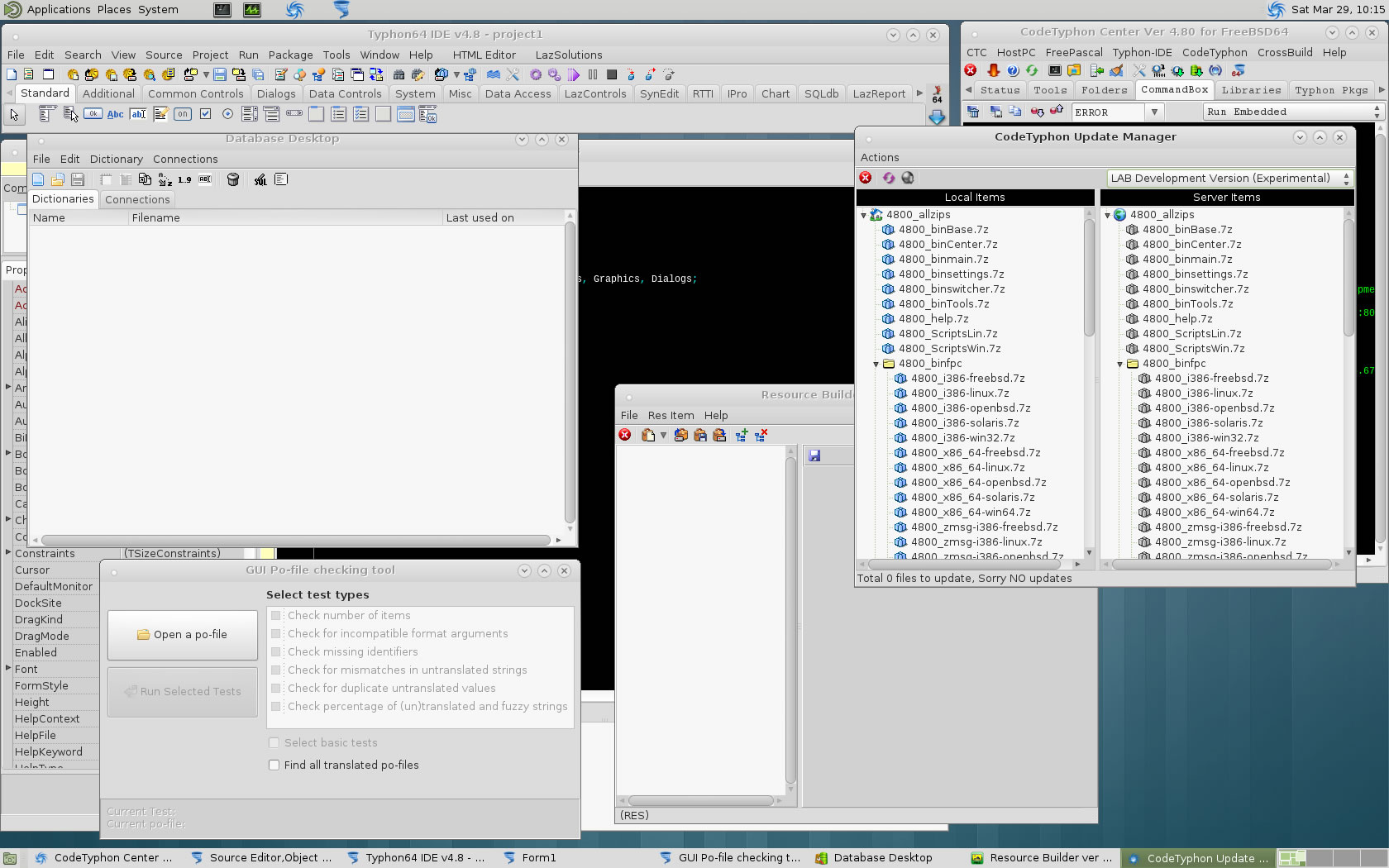Image resolution: width=1389 pixels, height=868 pixels.
Task: Select 4800_x86_64-freebsd.7z in Server Items
Action: point(1220,453)
